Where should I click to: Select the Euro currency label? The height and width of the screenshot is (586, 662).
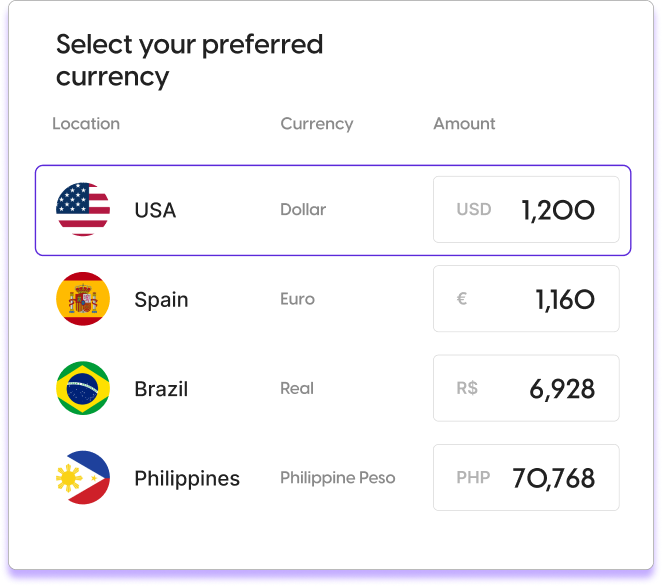(x=298, y=299)
